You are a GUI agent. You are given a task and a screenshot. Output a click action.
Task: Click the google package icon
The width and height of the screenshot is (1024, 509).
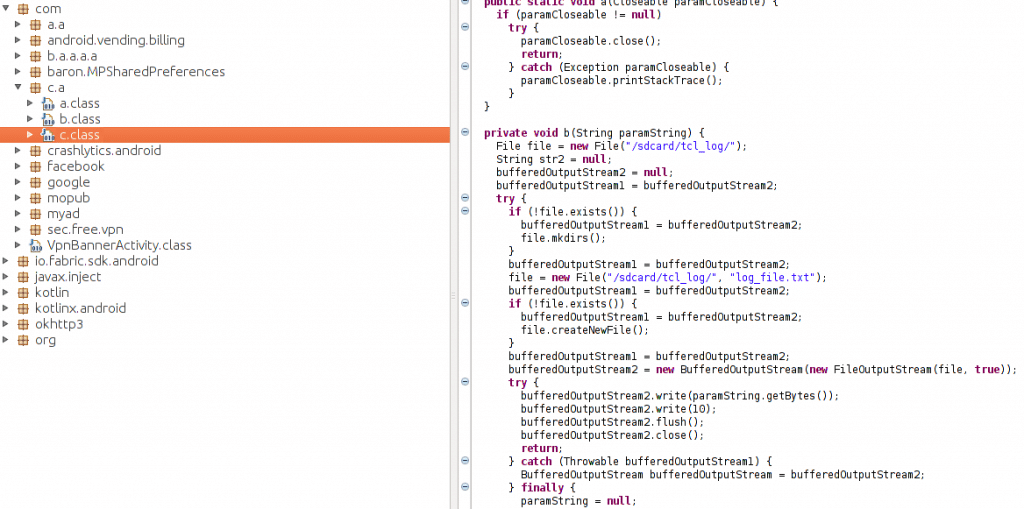coord(35,182)
